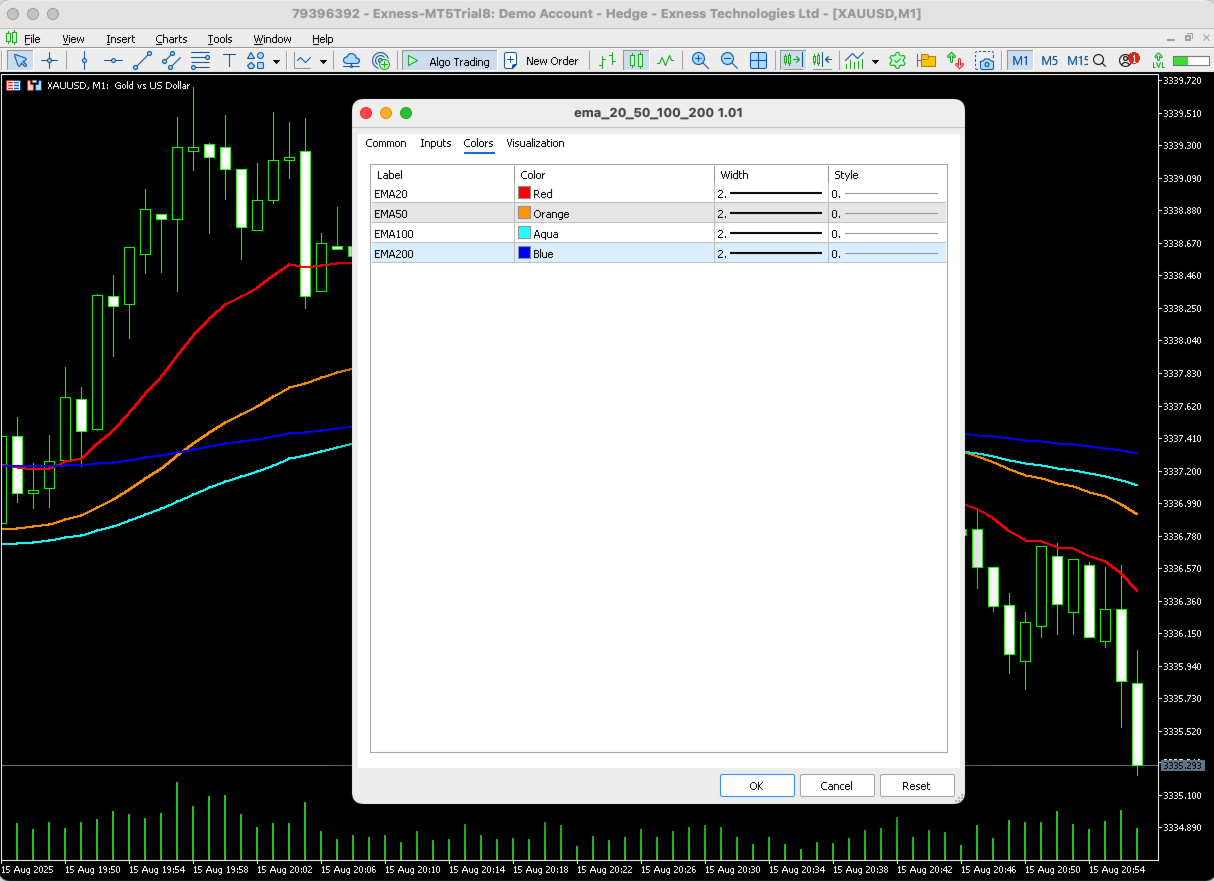Open the templates folder icon
Screen dimensions: 1214x881
tap(926, 61)
